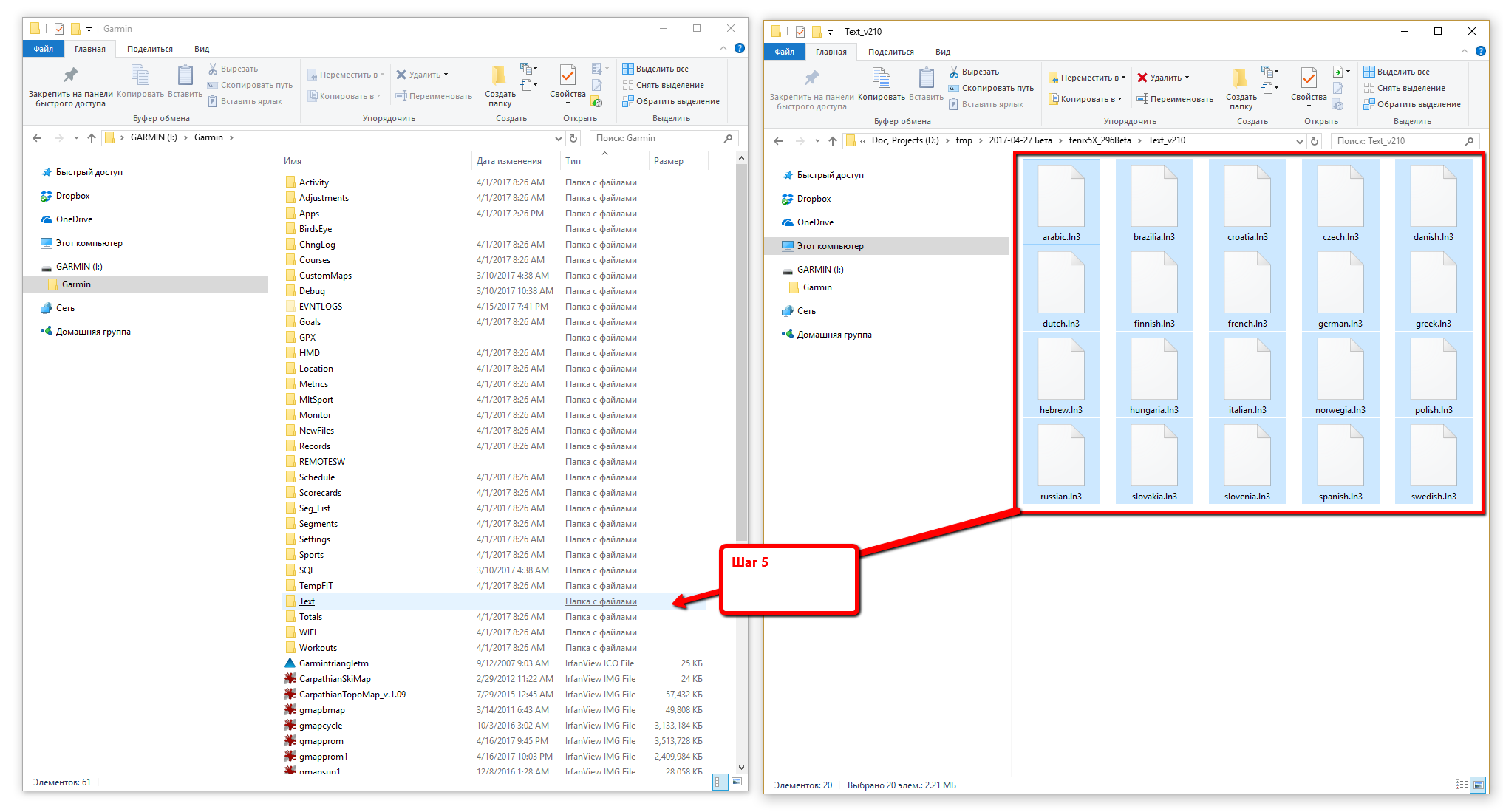The height and width of the screenshot is (812, 1503).
Task: Switch to Поделиться tab in Text_v210 window
Action: coord(890,52)
